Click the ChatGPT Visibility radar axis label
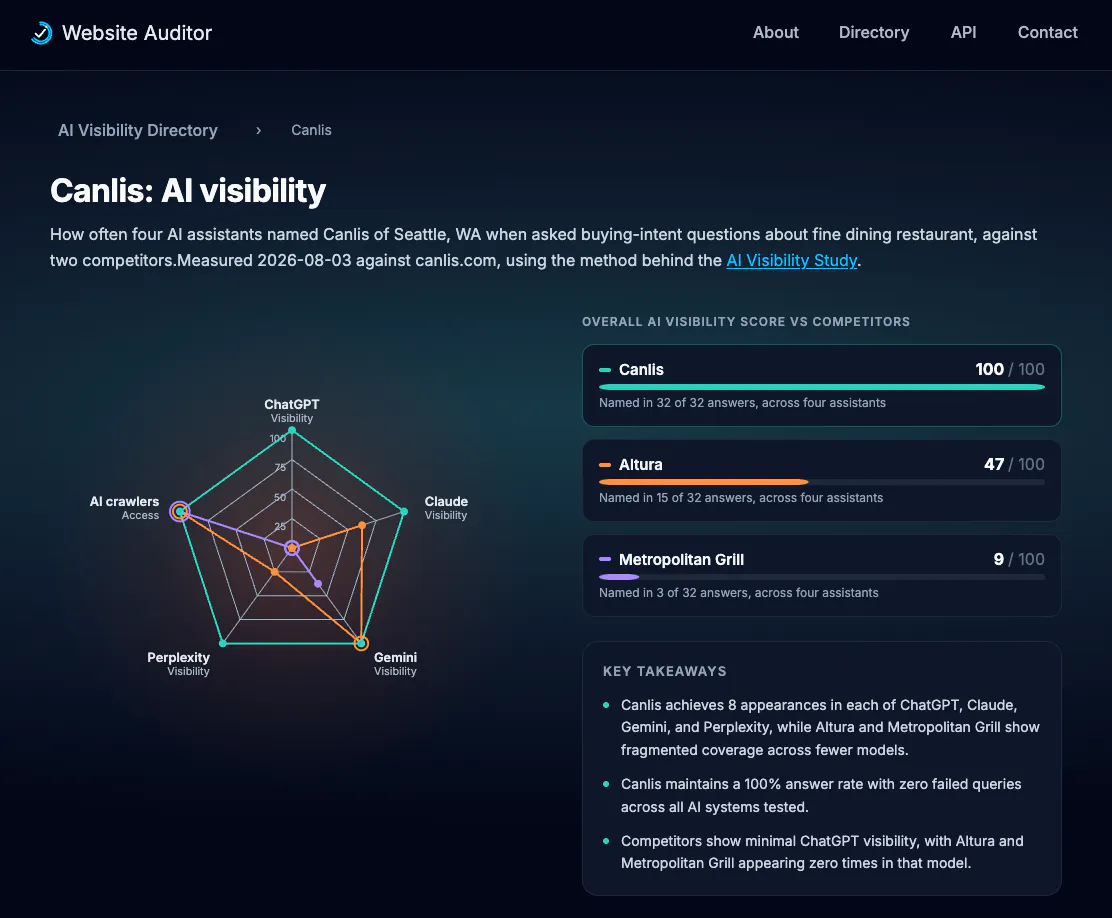This screenshot has width=1112, height=918. click(291, 411)
